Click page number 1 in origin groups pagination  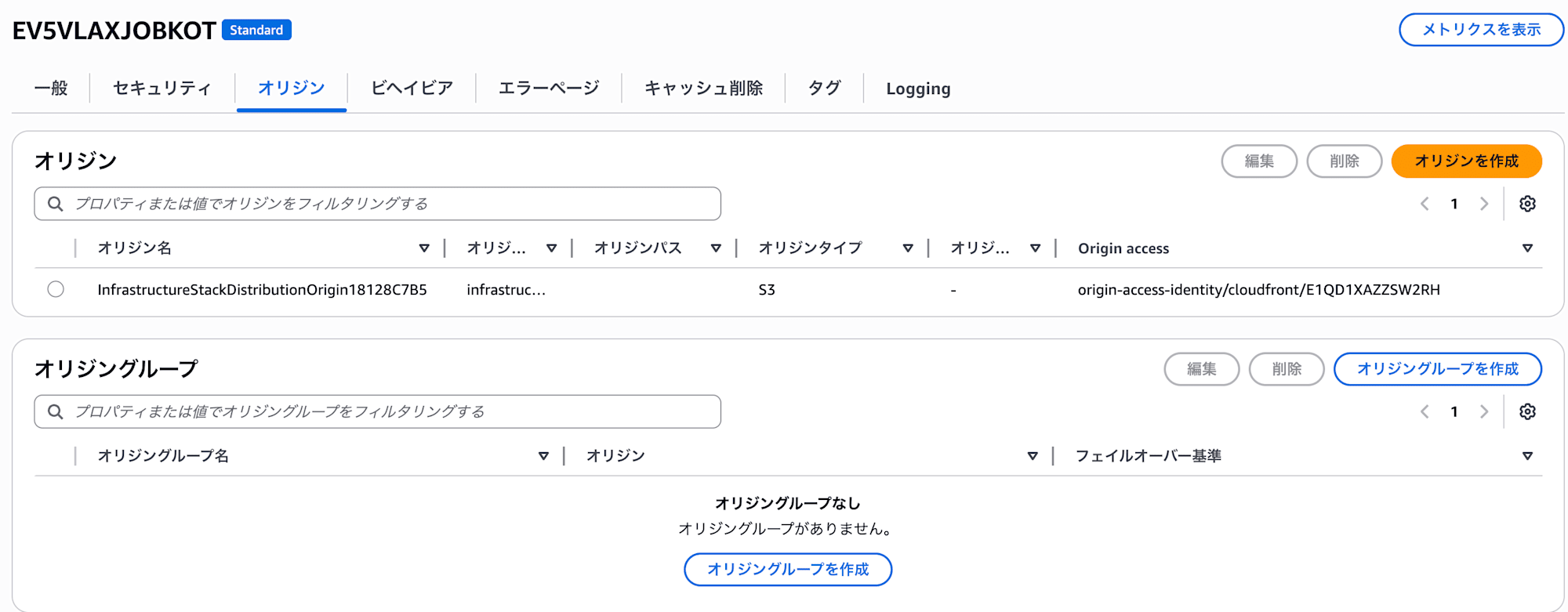coord(1454,411)
